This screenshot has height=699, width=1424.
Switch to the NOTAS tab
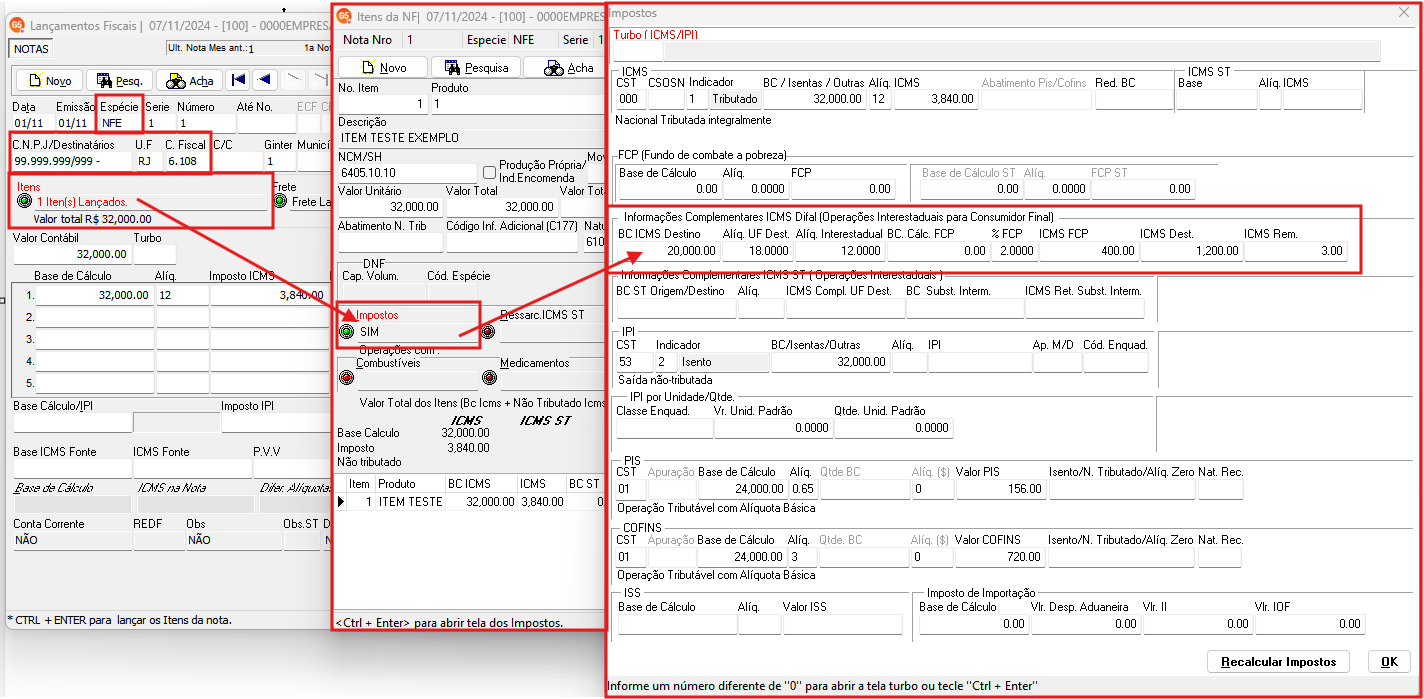pos(30,48)
